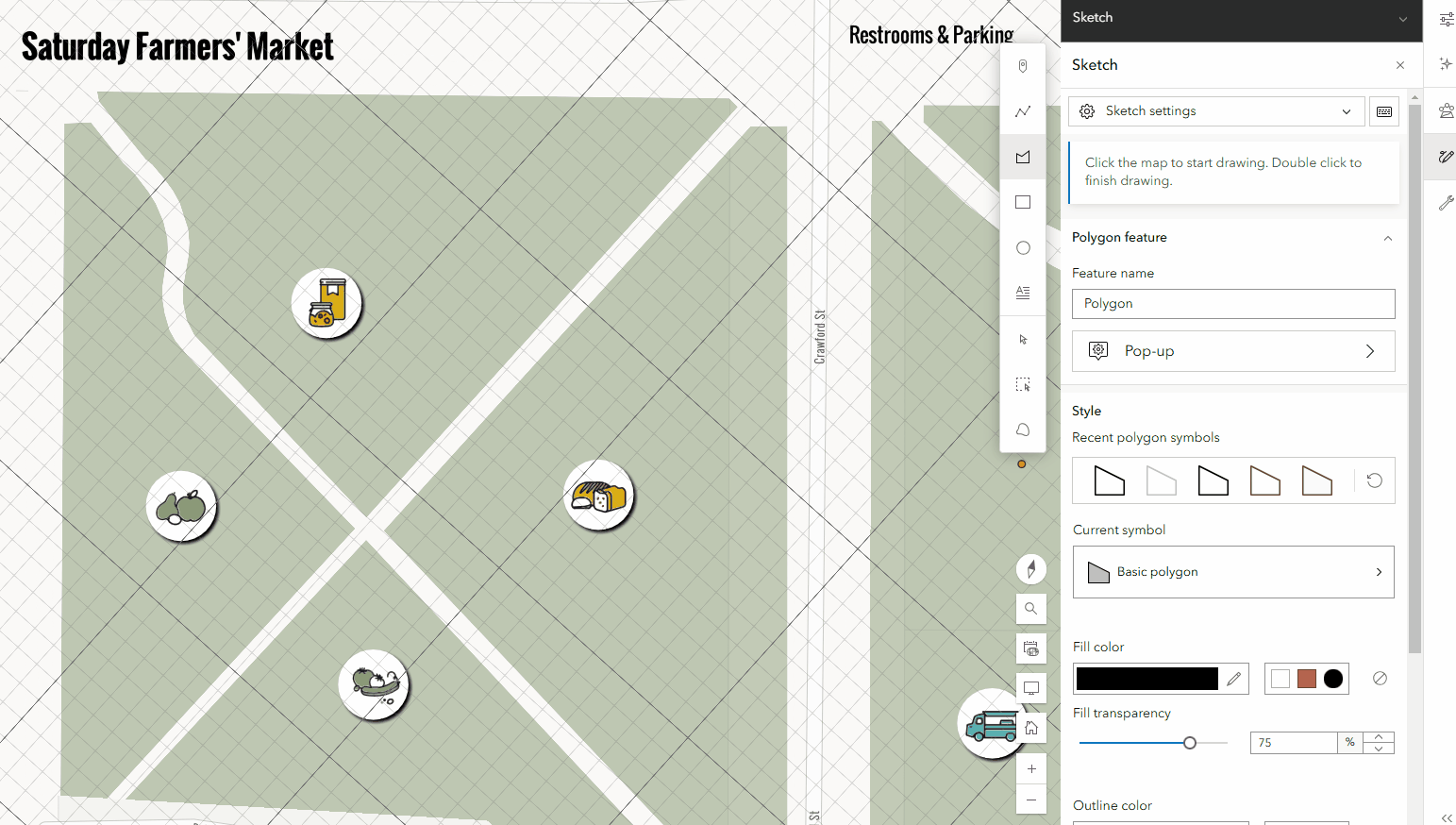The image size is (1456, 825).
Task: Choose the second faded recent polygon symbol
Action: pos(1162,480)
